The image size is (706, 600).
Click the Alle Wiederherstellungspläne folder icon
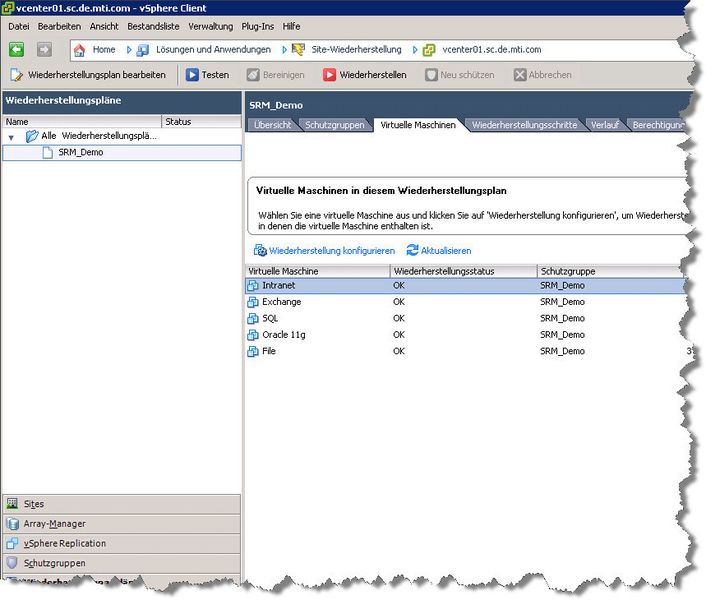(x=32, y=136)
